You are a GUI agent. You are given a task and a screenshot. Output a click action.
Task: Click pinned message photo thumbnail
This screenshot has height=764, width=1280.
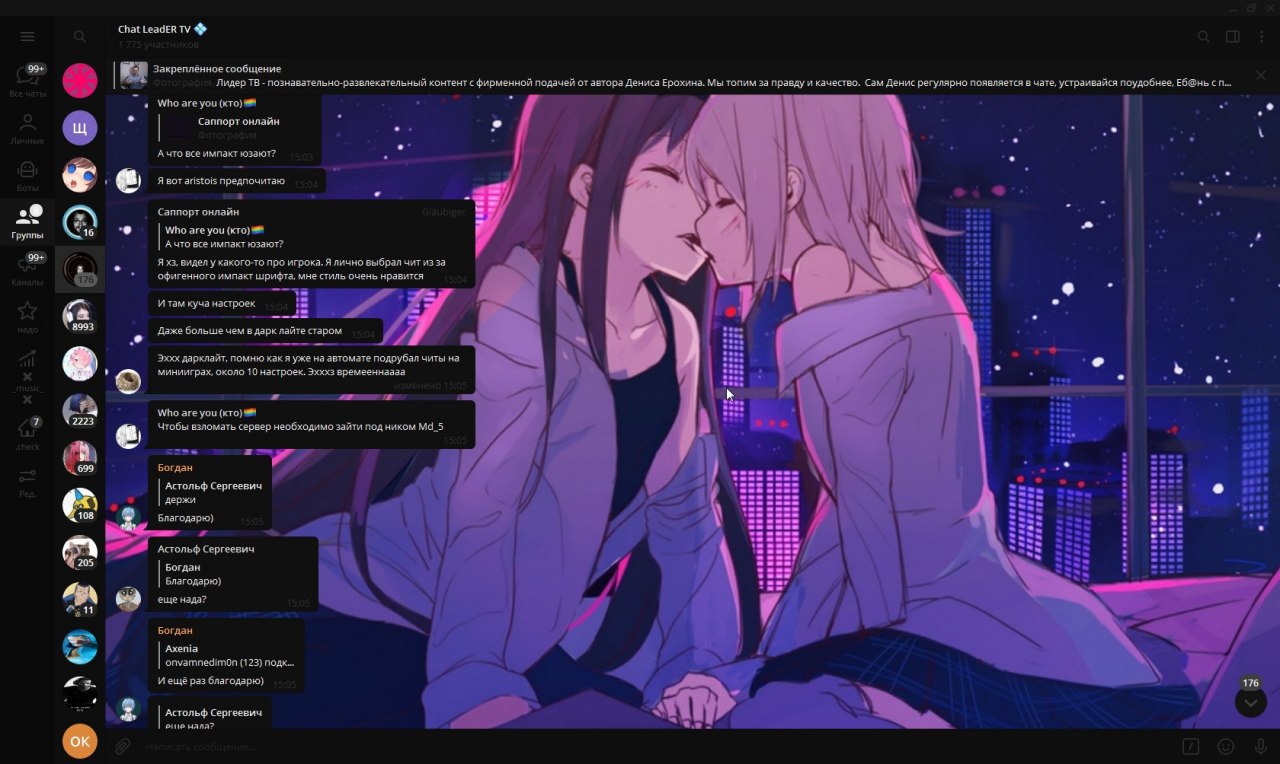pyautogui.click(x=134, y=76)
